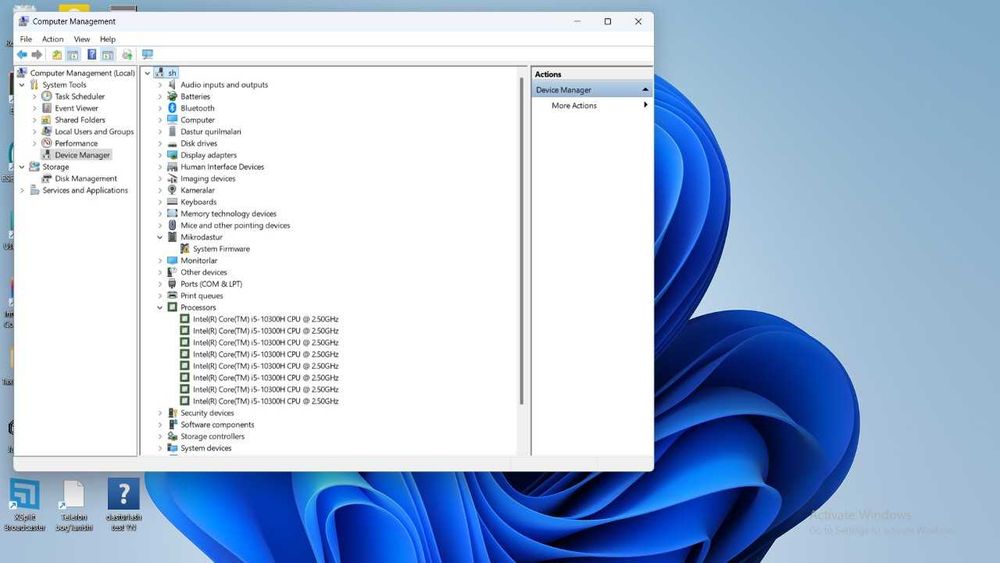Select Memory technology devices

click(228, 214)
